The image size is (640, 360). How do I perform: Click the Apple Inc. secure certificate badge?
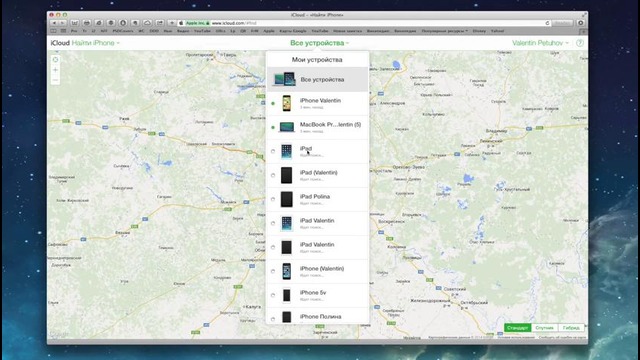(198, 23)
